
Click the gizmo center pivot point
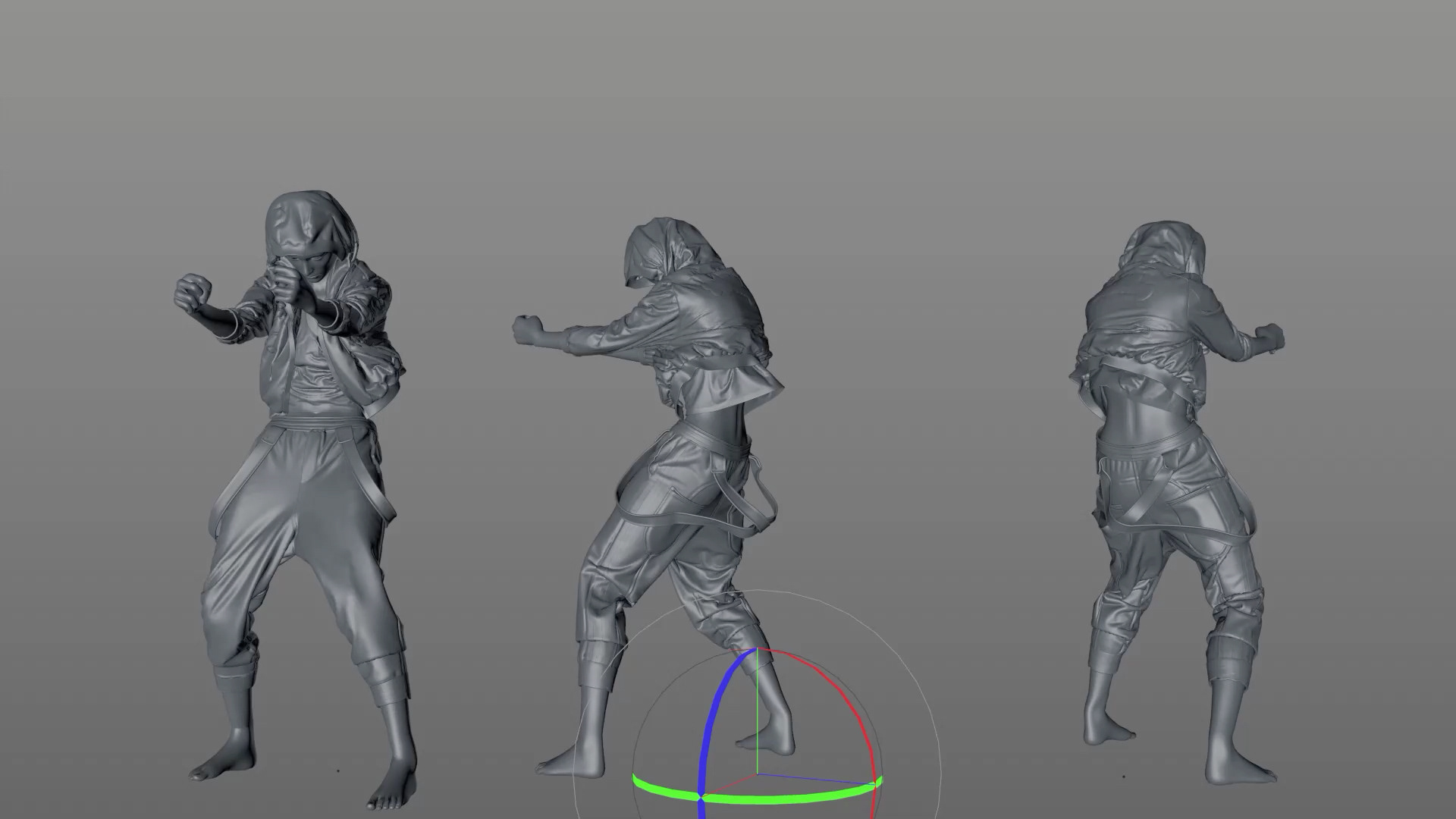(x=757, y=774)
